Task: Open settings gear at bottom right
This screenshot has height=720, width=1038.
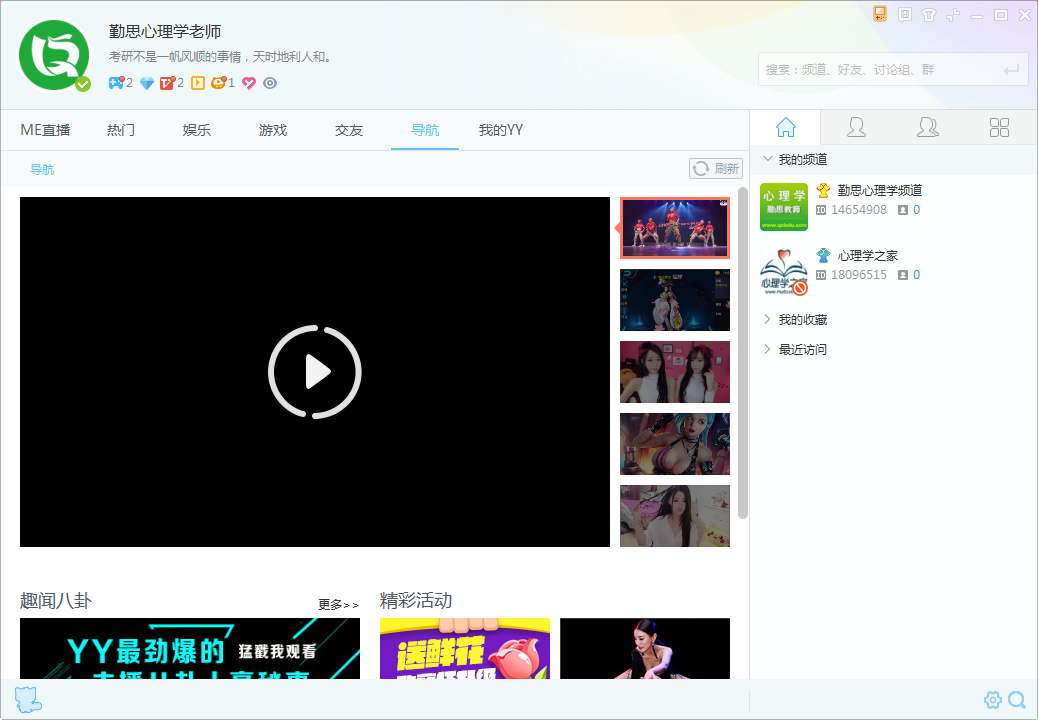Action: [x=993, y=699]
